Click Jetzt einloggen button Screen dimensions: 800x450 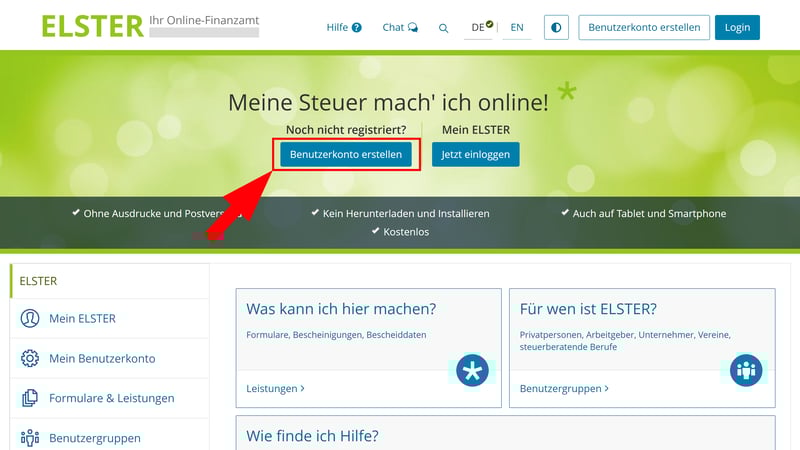click(x=476, y=154)
